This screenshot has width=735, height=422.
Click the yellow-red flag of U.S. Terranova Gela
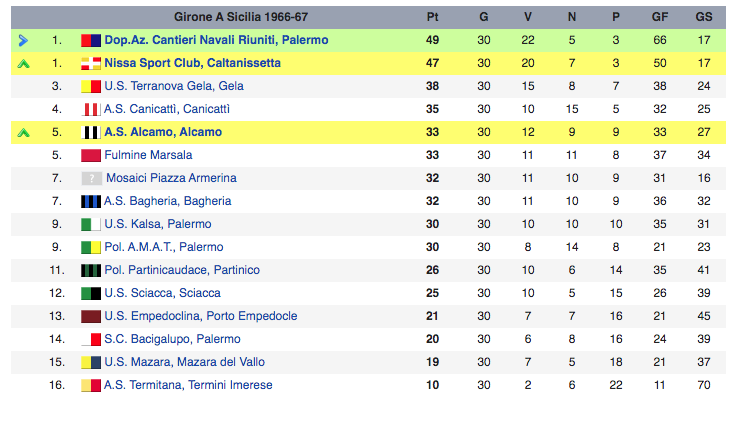tap(91, 86)
